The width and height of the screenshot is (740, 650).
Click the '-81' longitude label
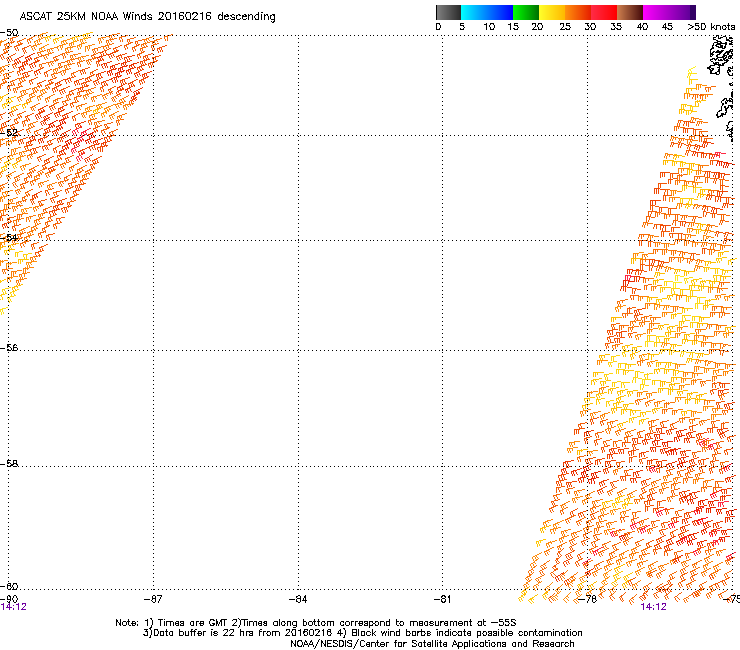442,599
